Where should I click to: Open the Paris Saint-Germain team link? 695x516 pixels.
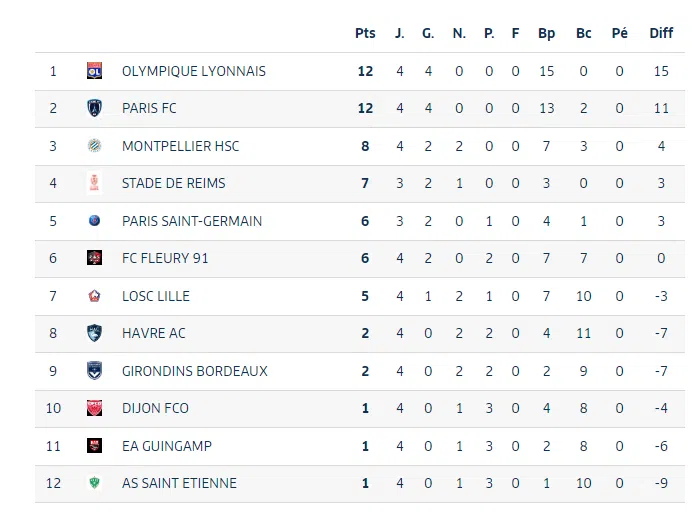[191, 221]
